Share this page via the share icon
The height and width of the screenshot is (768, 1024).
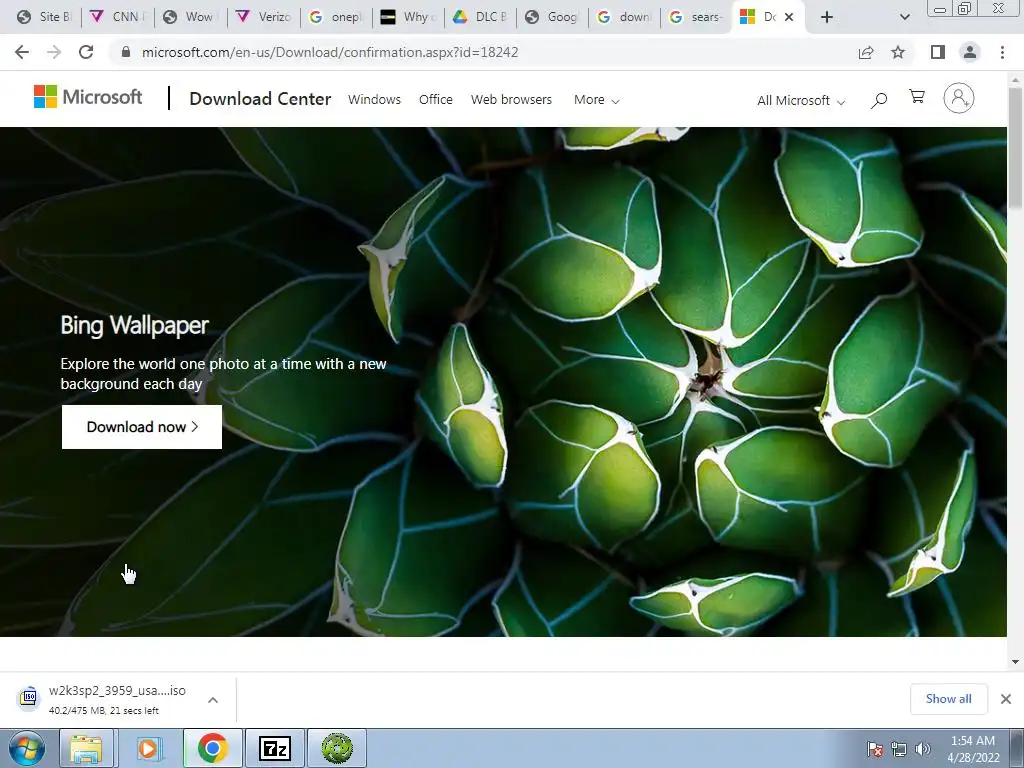pos(866,52)
